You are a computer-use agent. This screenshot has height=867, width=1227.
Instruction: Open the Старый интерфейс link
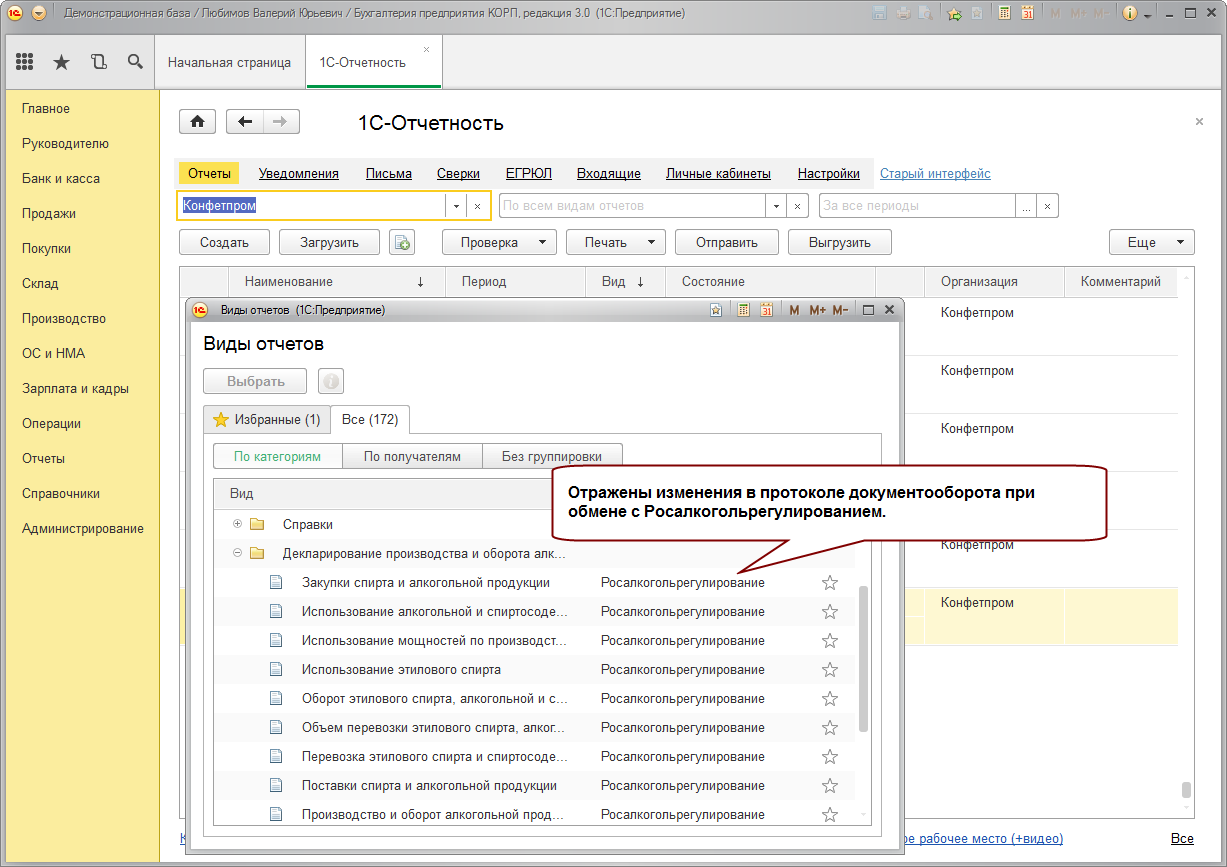point(935,173)
